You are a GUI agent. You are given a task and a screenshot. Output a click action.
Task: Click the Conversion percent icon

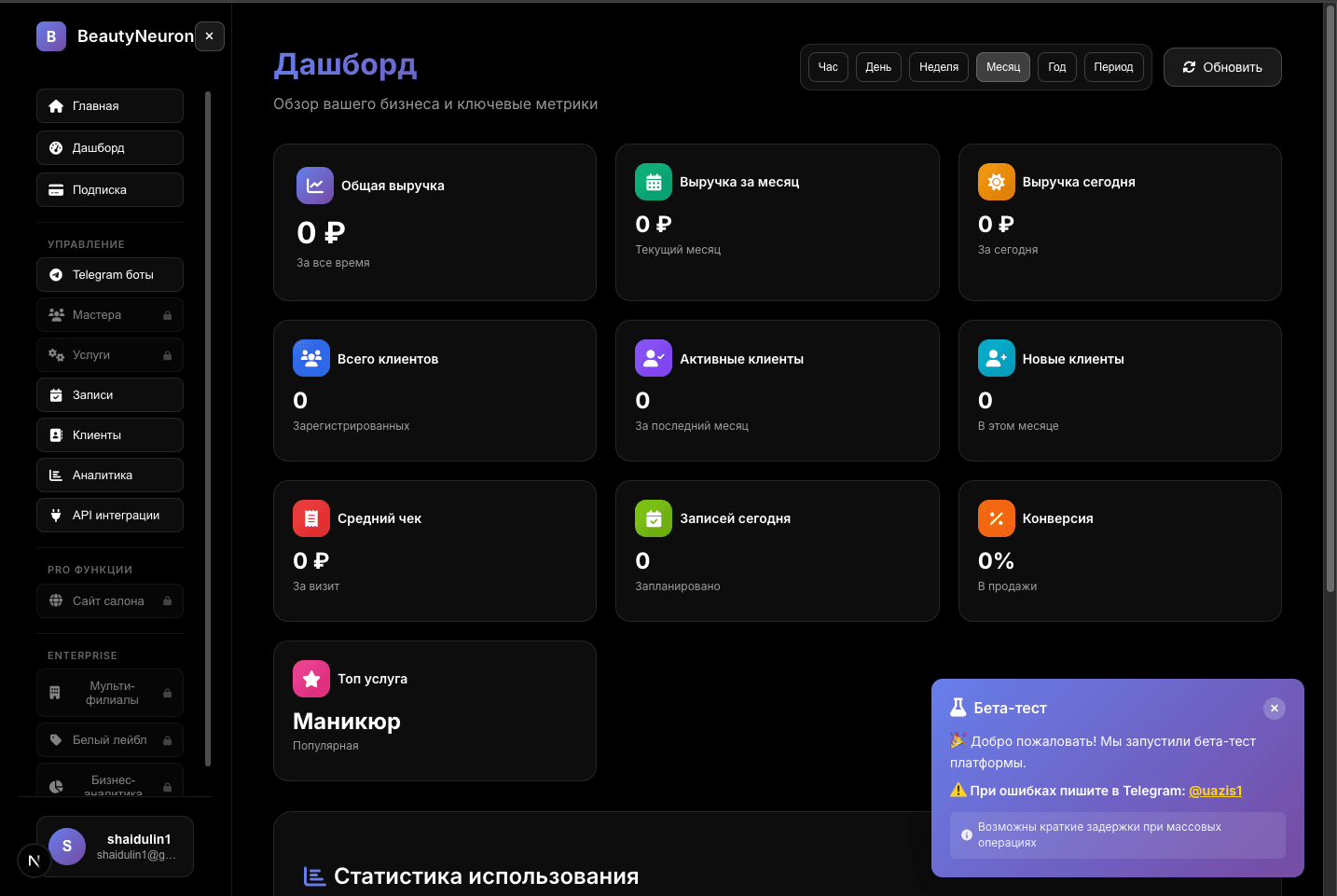tap(996, 518)
